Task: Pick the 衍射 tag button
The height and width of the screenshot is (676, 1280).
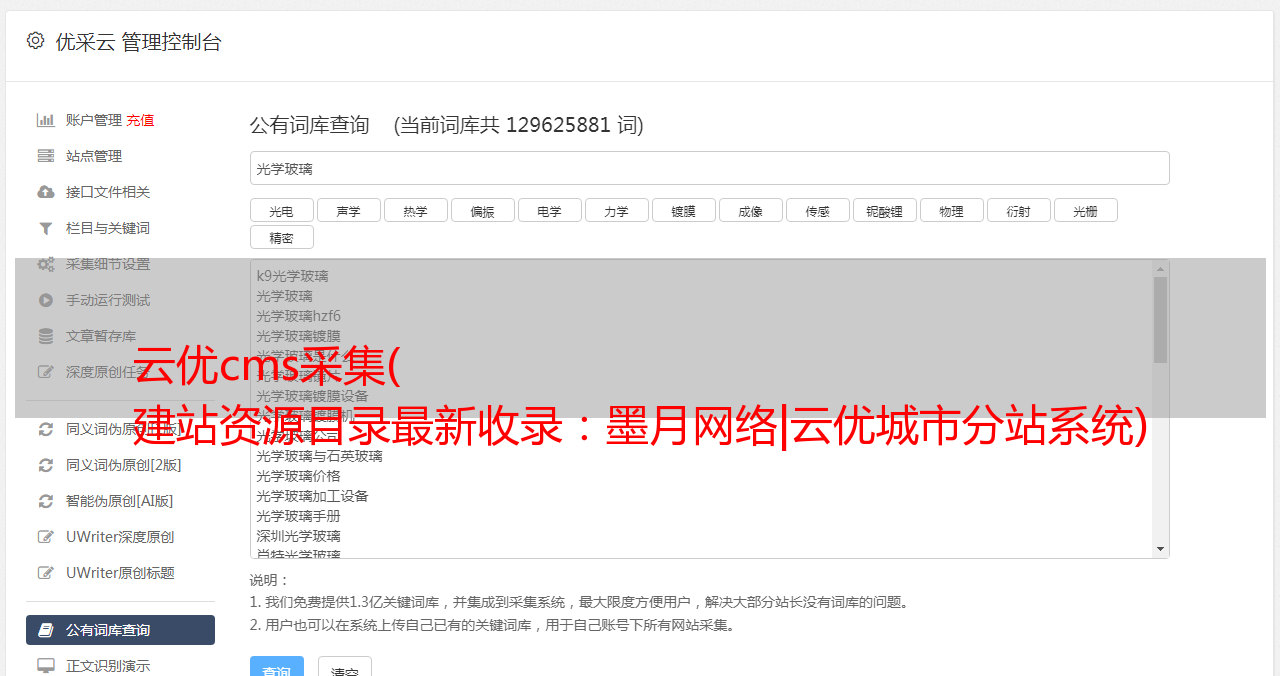Action: click(x=1018, y=210)
